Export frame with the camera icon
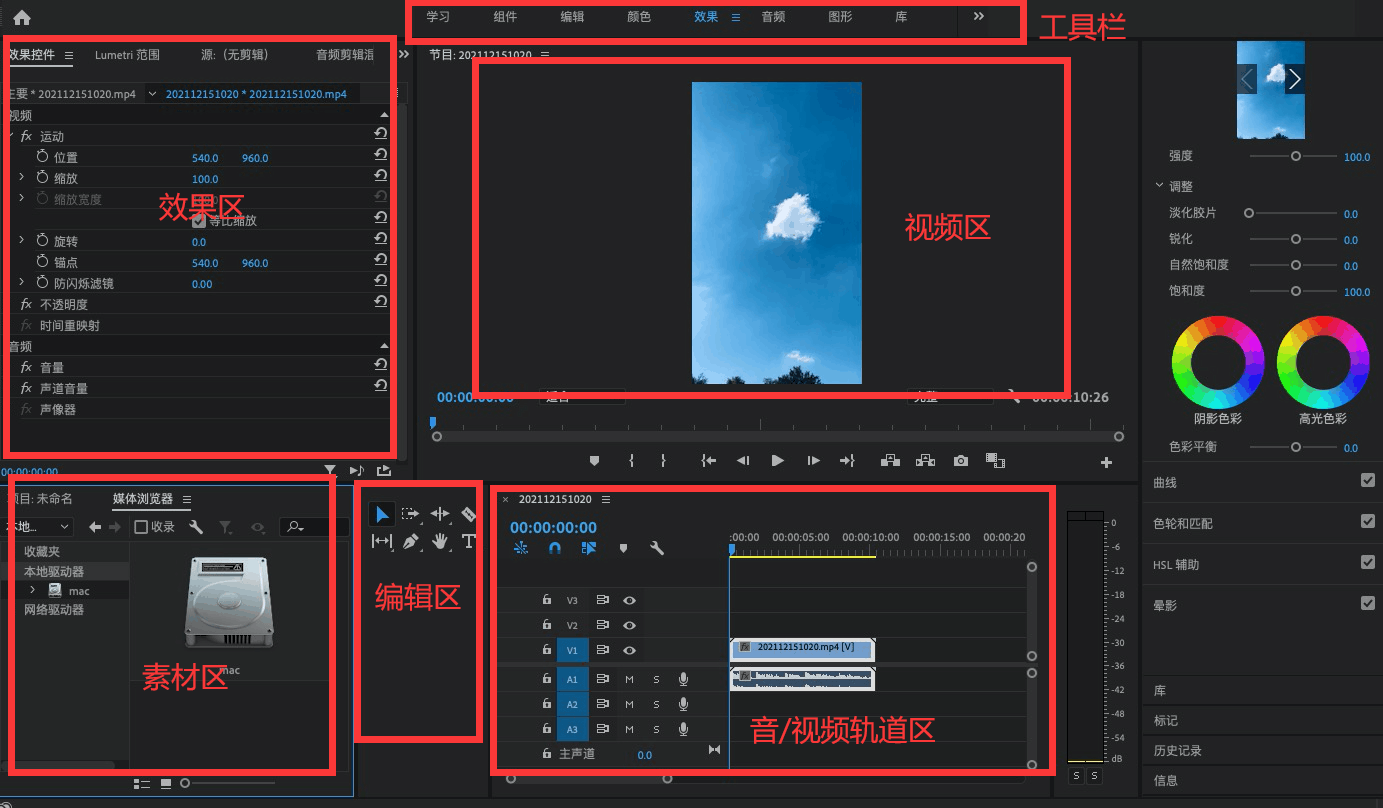The width and height of the screenshot is (1383, 808). point(960,461)
